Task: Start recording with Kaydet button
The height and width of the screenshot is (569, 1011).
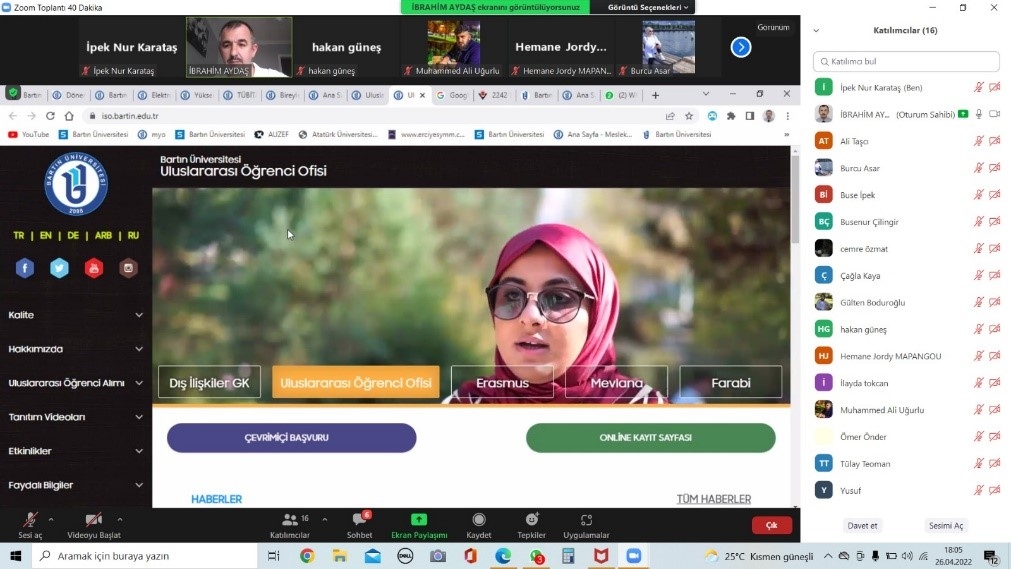Action: pyautogui.click(x=478, y=525)
